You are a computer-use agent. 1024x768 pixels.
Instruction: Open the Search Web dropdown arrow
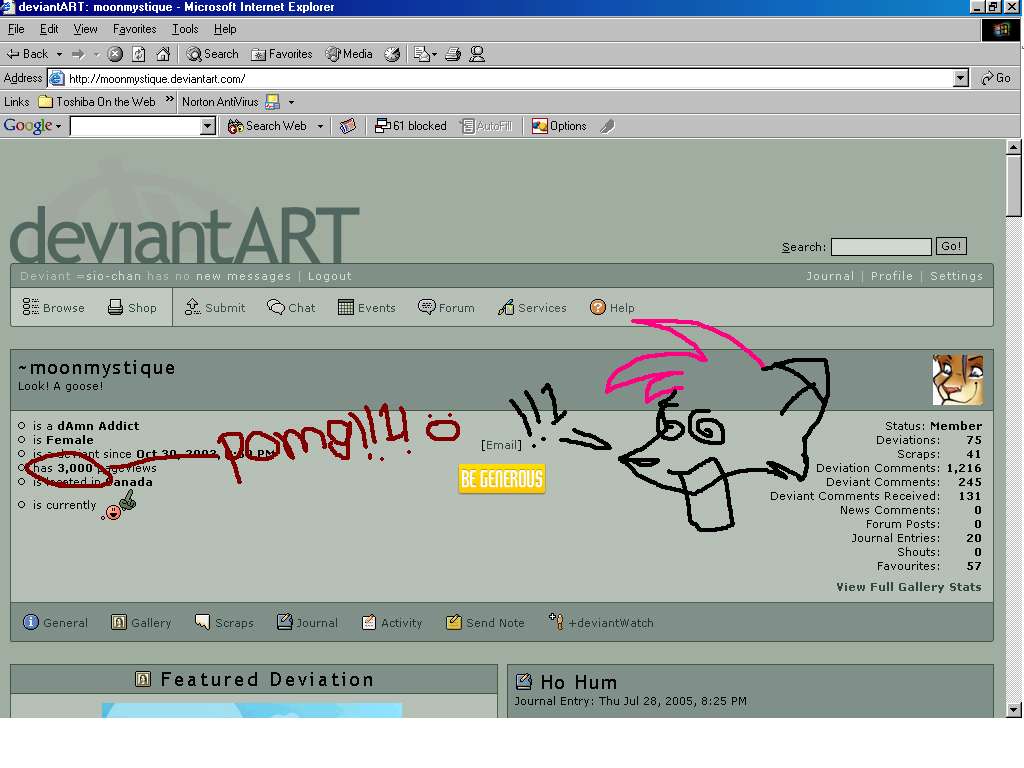tap(320, 126)
